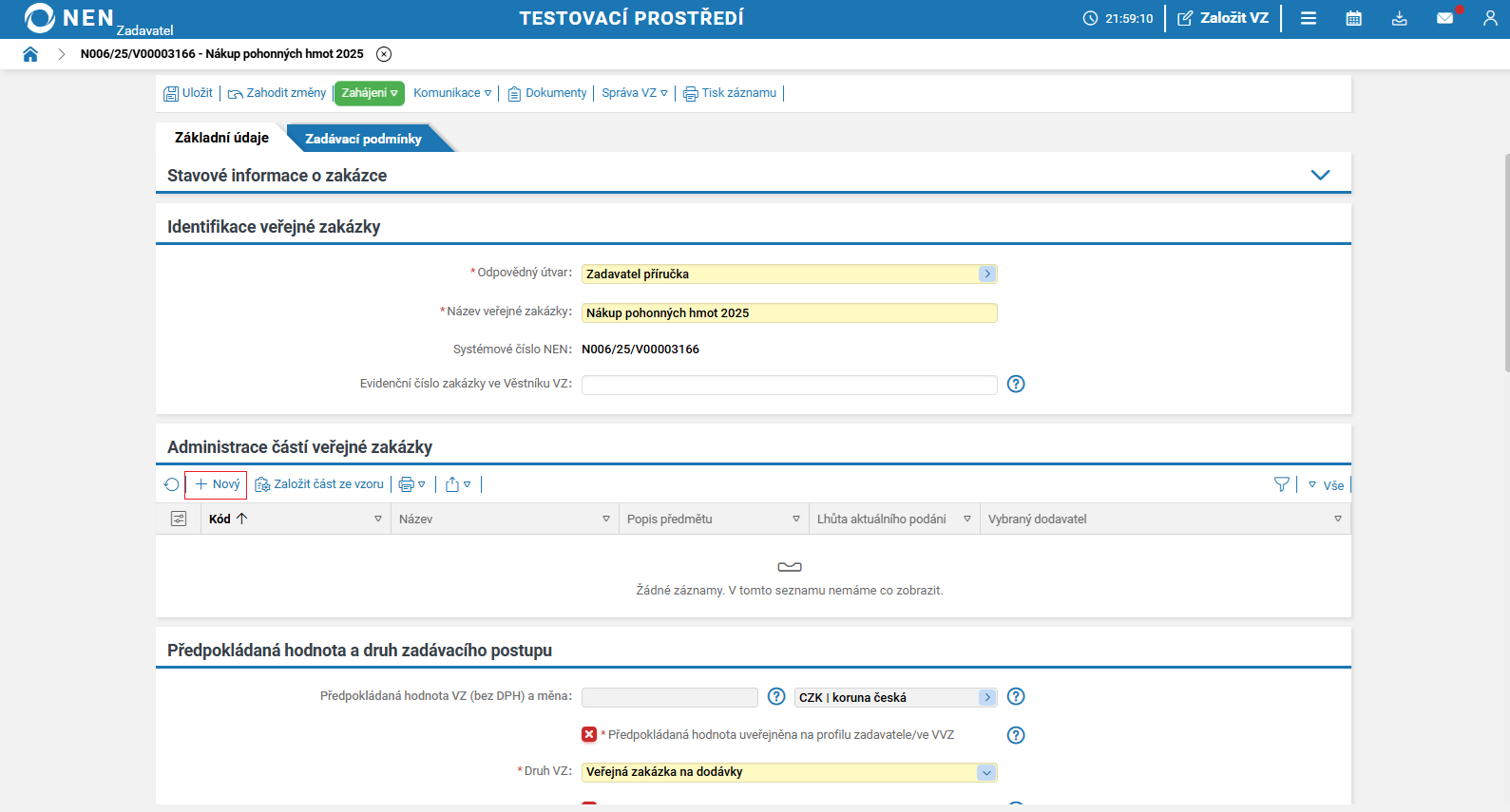
Task: Toggle Předpokládaná hodnota uveřejněna checkbox
Action: 589,734
